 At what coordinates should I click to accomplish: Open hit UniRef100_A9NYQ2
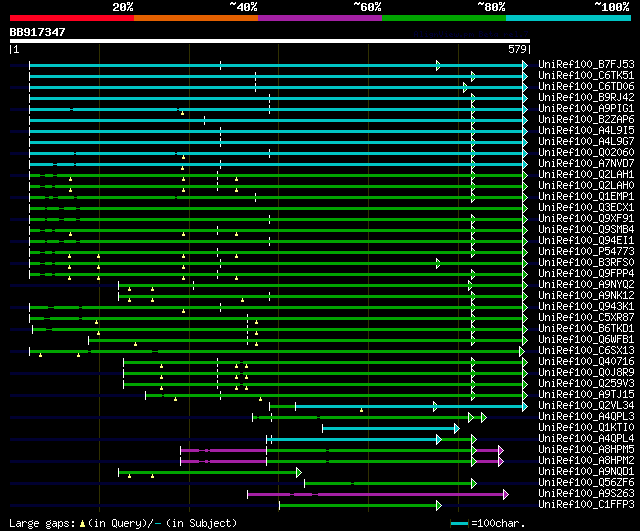586,285
